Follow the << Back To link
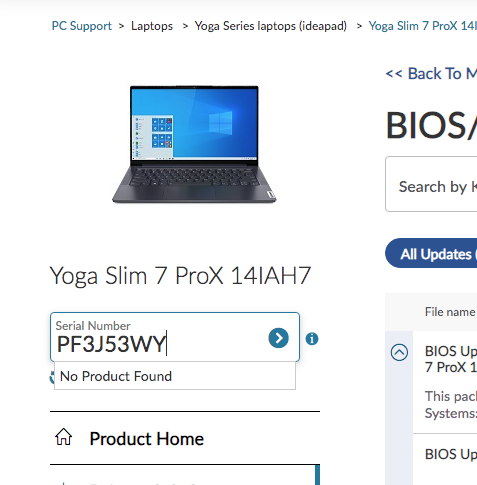477x485 pixels. [x=431, y=74]
